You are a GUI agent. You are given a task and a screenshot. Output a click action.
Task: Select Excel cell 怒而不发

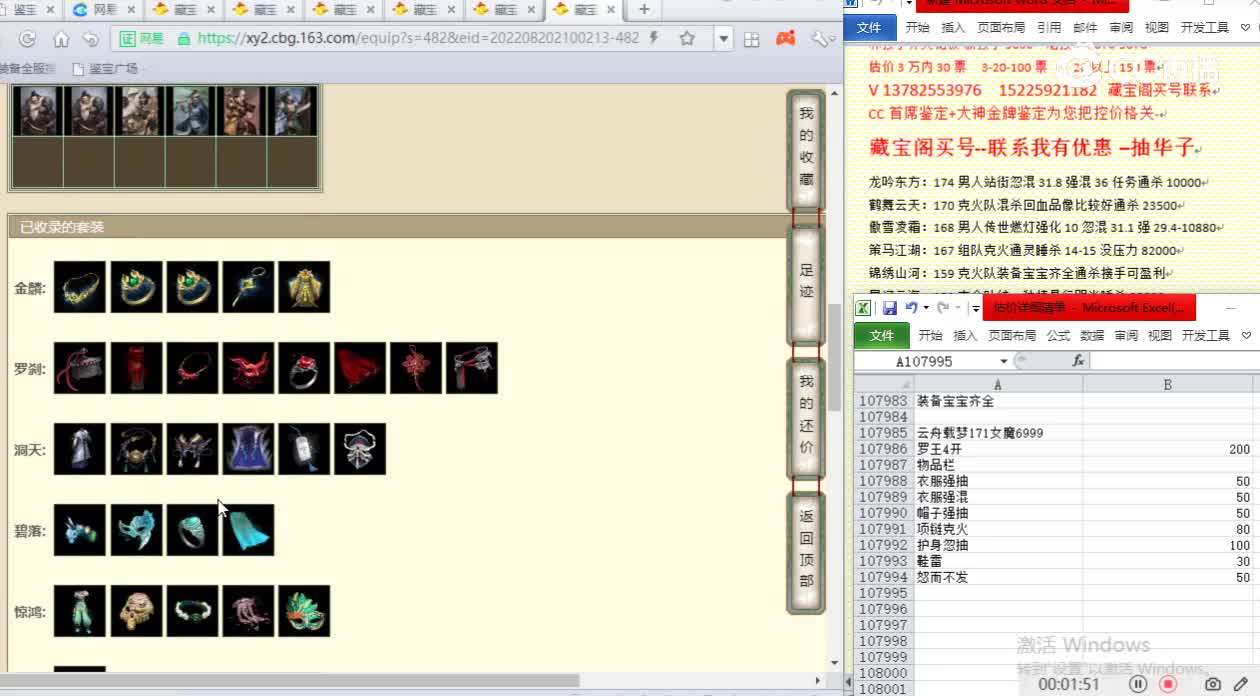click(x=998, y=577)
